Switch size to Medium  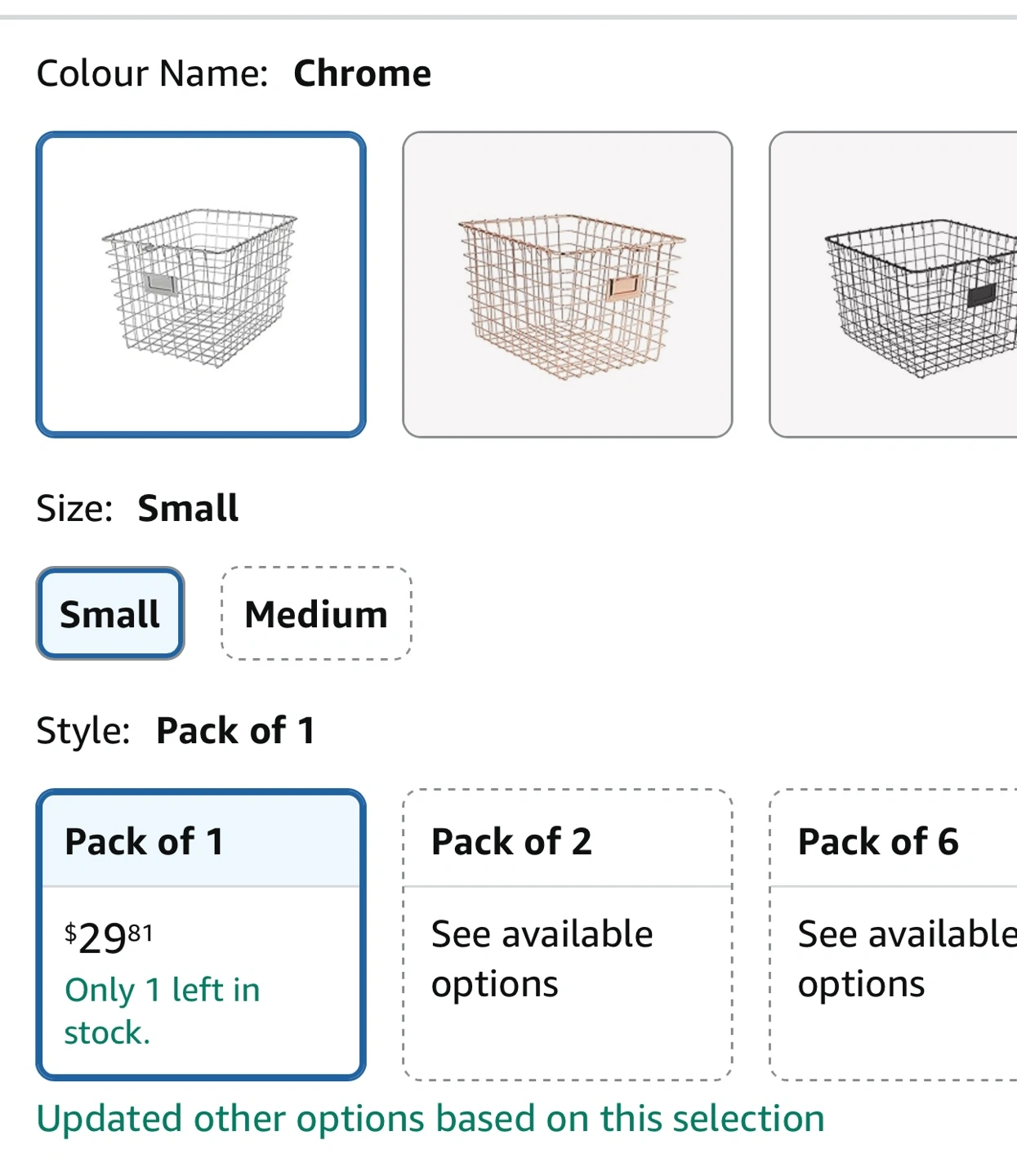[x=316, y=613]
